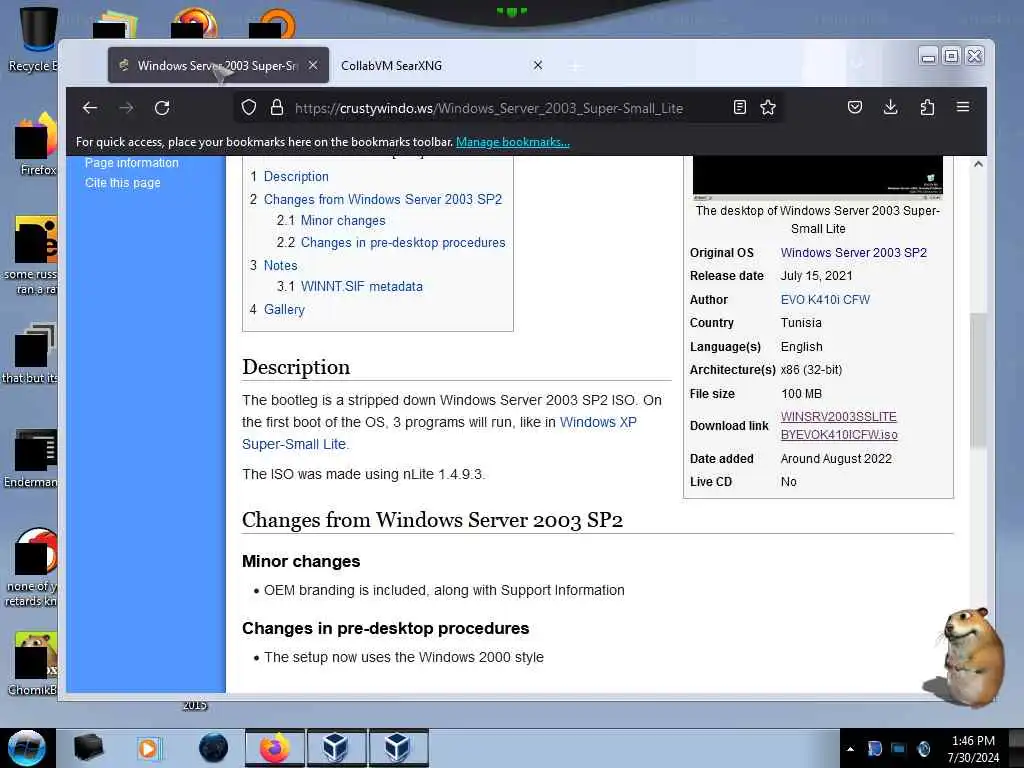1024x768 pixels.
Task: Jump to 2.1 Minor changes in contents
Action: tap(343, 221)
